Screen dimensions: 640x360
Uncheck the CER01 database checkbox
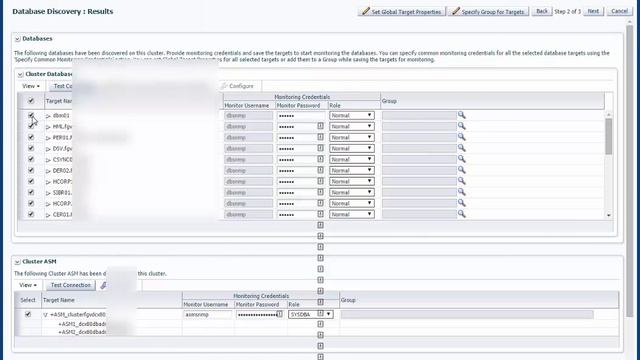click(31, 214)
